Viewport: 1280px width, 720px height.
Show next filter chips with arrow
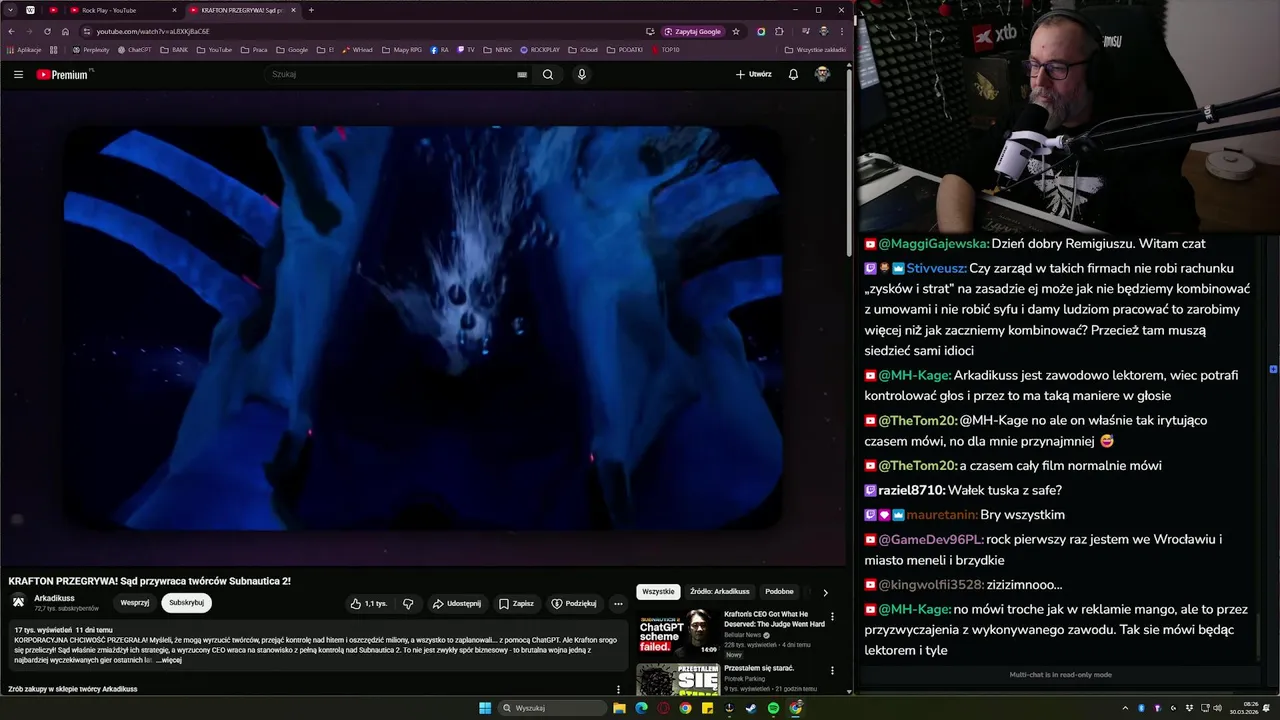tap(825, 592)
